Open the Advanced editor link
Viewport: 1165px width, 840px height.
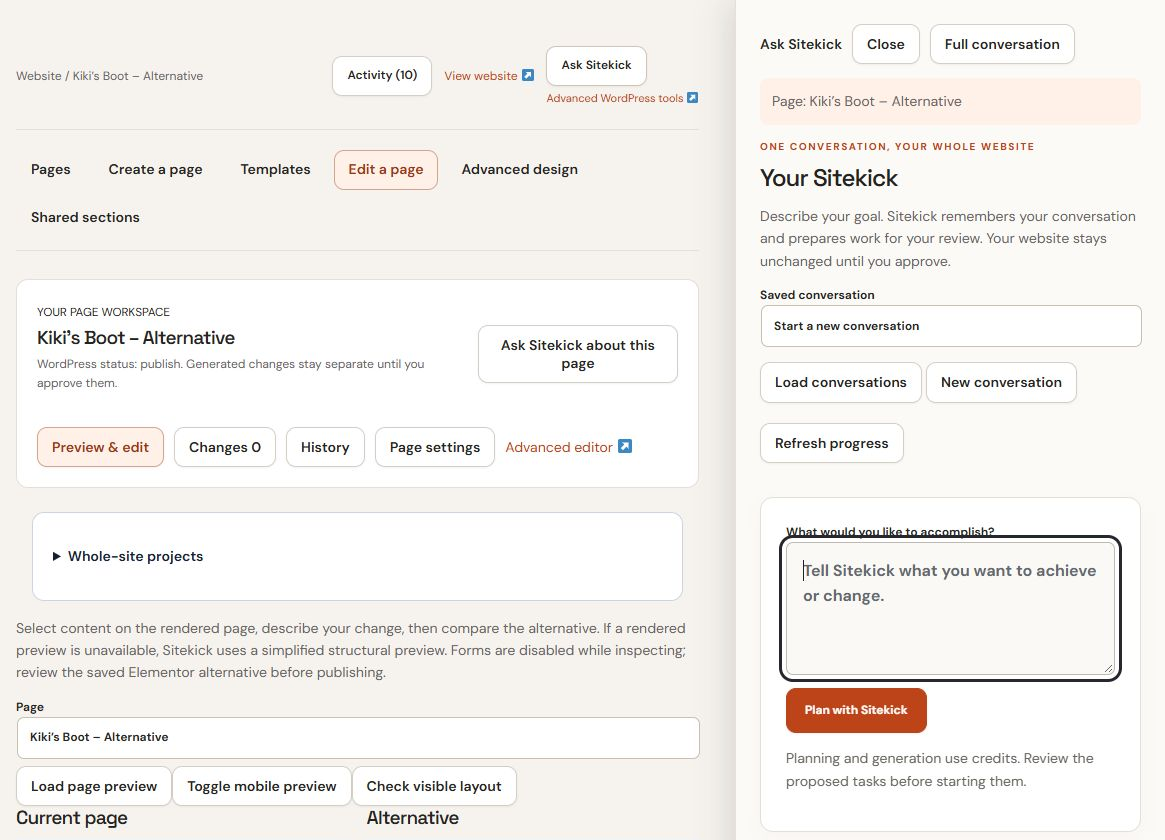[559, 447]
